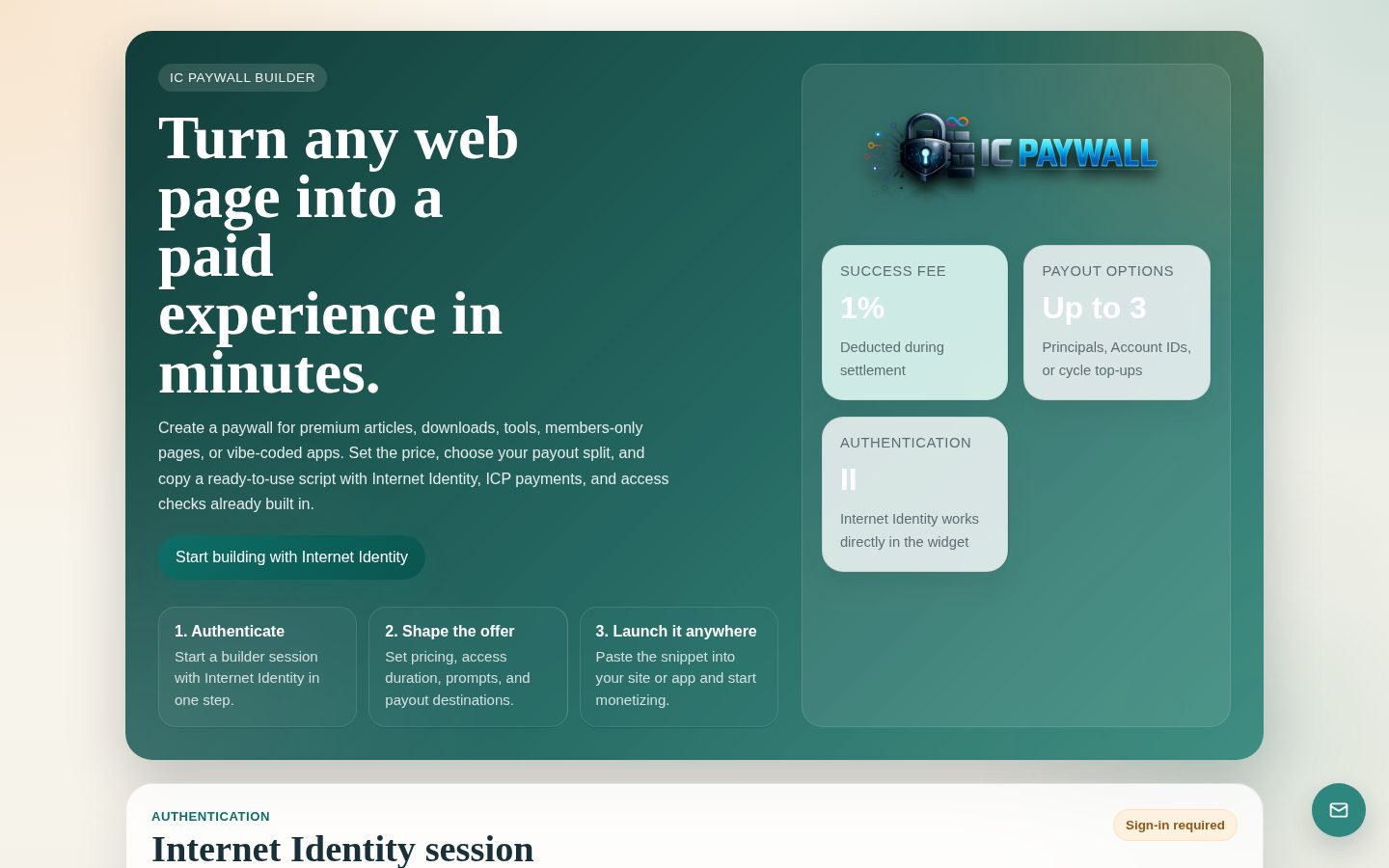Click the SUCCESS FEE label
The width and height of the screenshot is (1389, 868).
click(x=893, y=271)
